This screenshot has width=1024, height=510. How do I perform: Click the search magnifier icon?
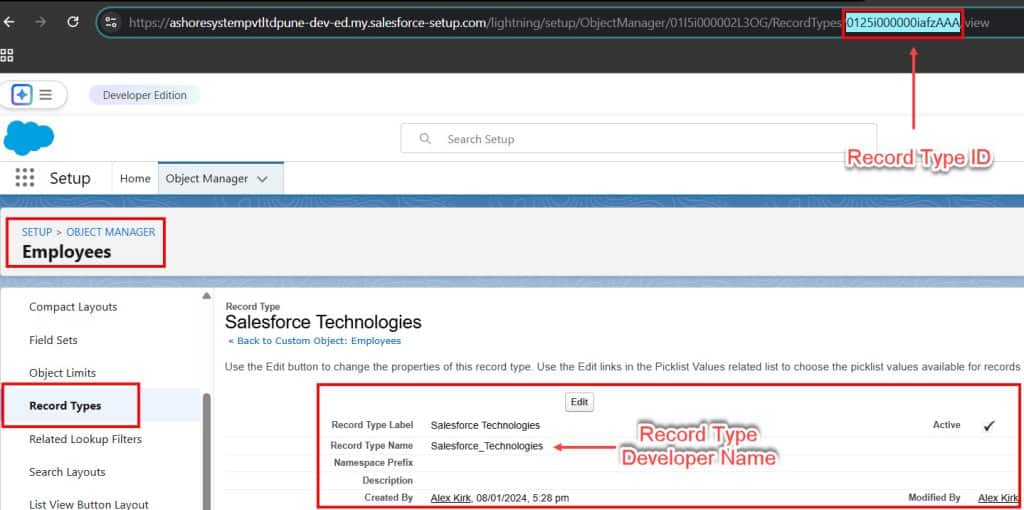(425, 138)
